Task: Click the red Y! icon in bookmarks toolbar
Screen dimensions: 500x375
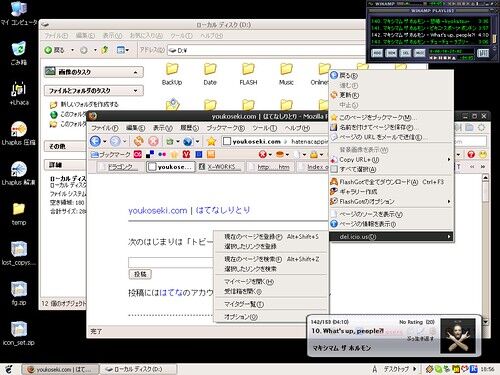Action: [186, 154]
